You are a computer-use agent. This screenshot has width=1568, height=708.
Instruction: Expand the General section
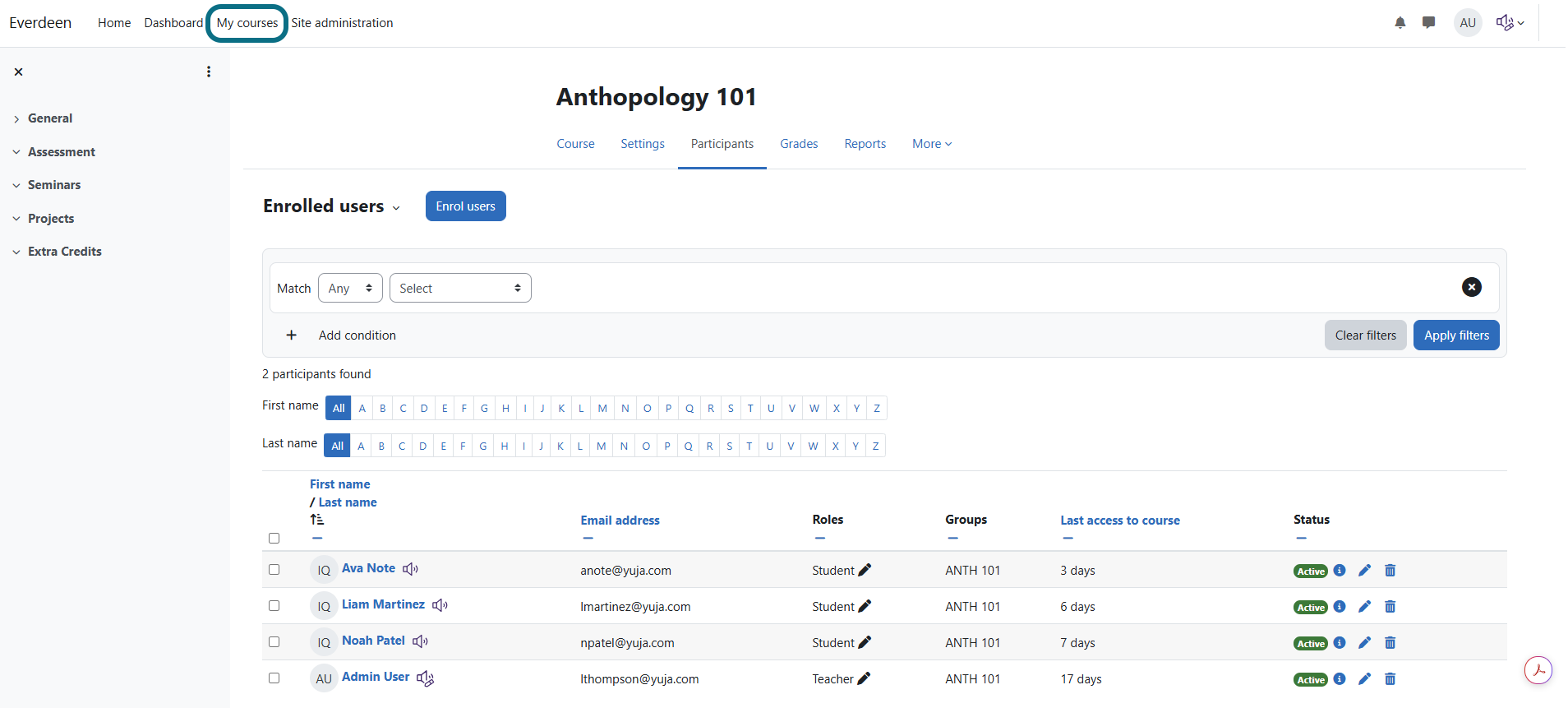click(x=16, y=119)
